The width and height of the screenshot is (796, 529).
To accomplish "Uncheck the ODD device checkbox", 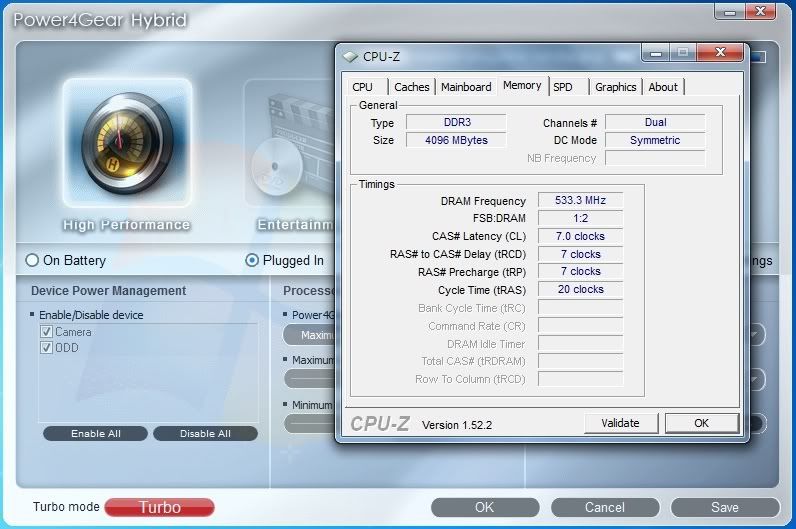I will coord(46,348).
